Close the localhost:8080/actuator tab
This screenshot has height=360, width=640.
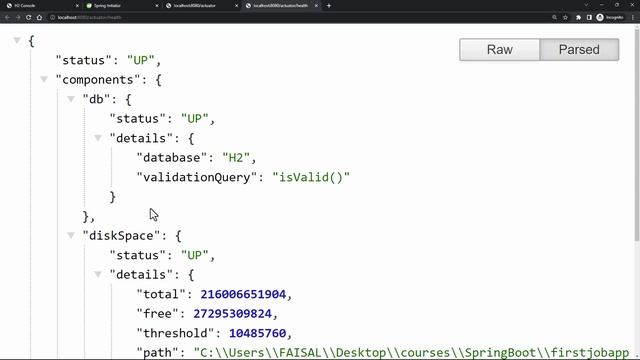(x=236, y=6)
